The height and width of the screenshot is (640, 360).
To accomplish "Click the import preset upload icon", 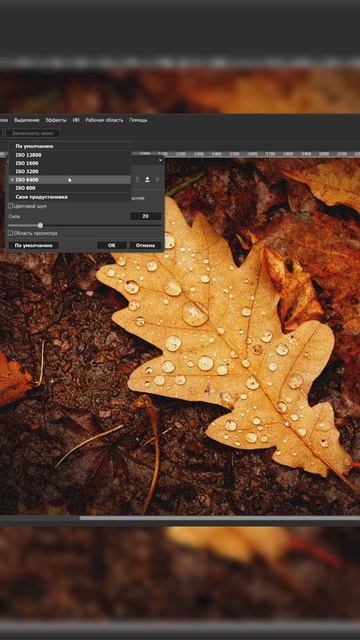I will [147, 180].
